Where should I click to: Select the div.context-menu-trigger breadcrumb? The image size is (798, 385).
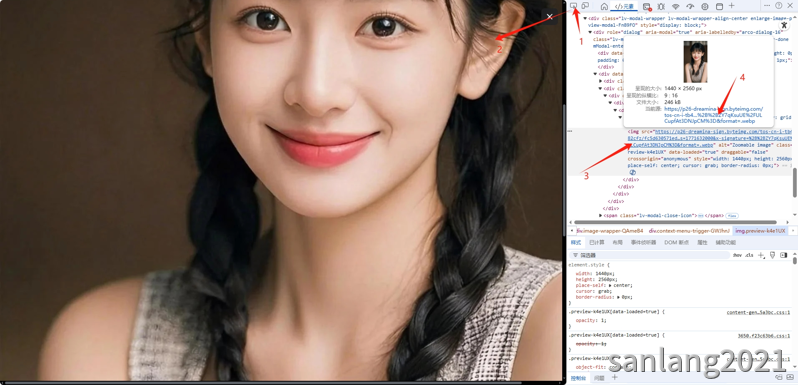coord(689,231)
